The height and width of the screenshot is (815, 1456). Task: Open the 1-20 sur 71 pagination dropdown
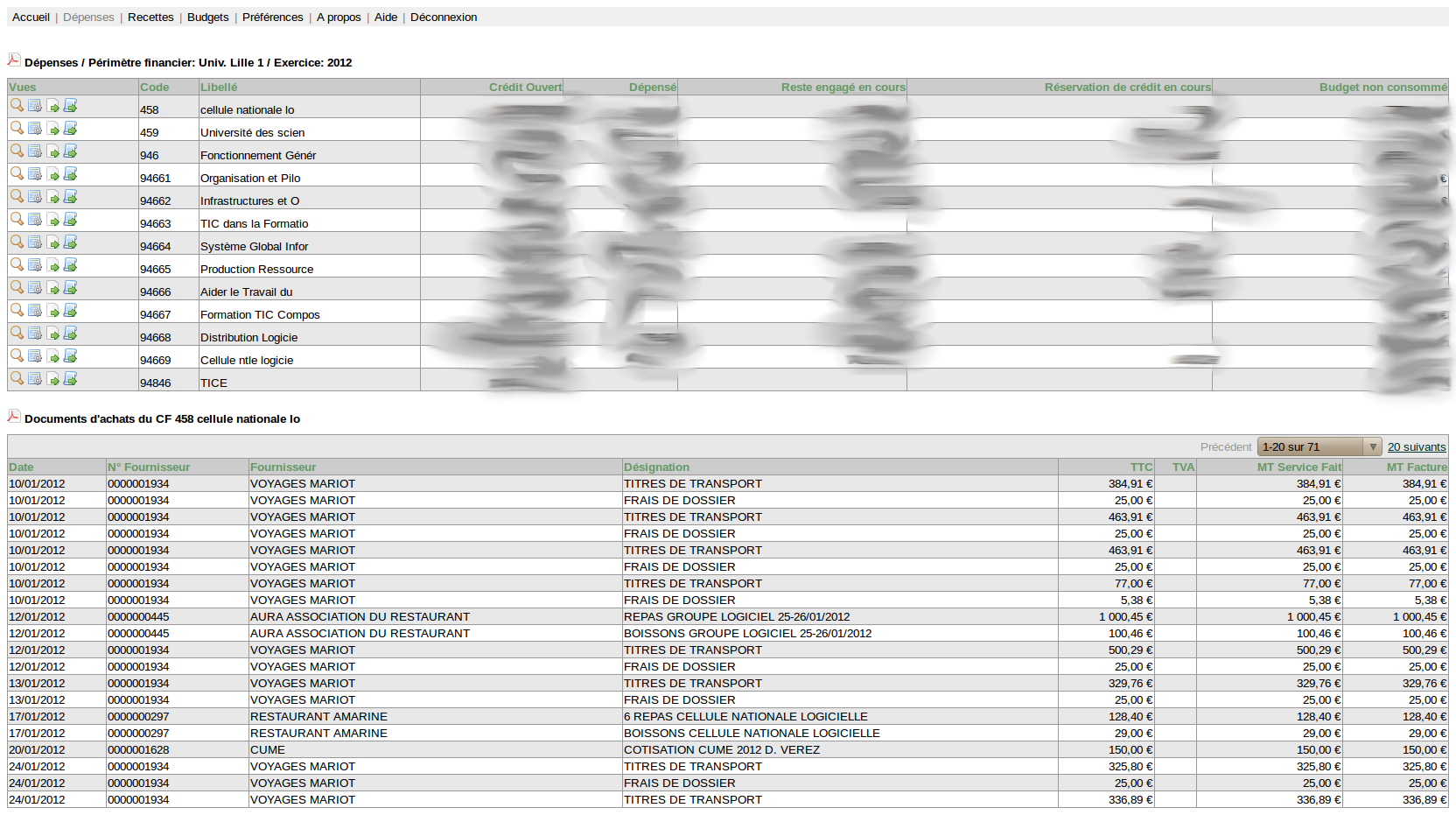point(1319,447)
